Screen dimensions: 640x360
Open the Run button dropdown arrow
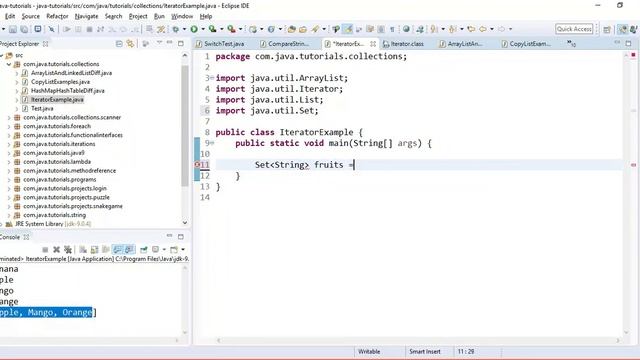point(203,29)
